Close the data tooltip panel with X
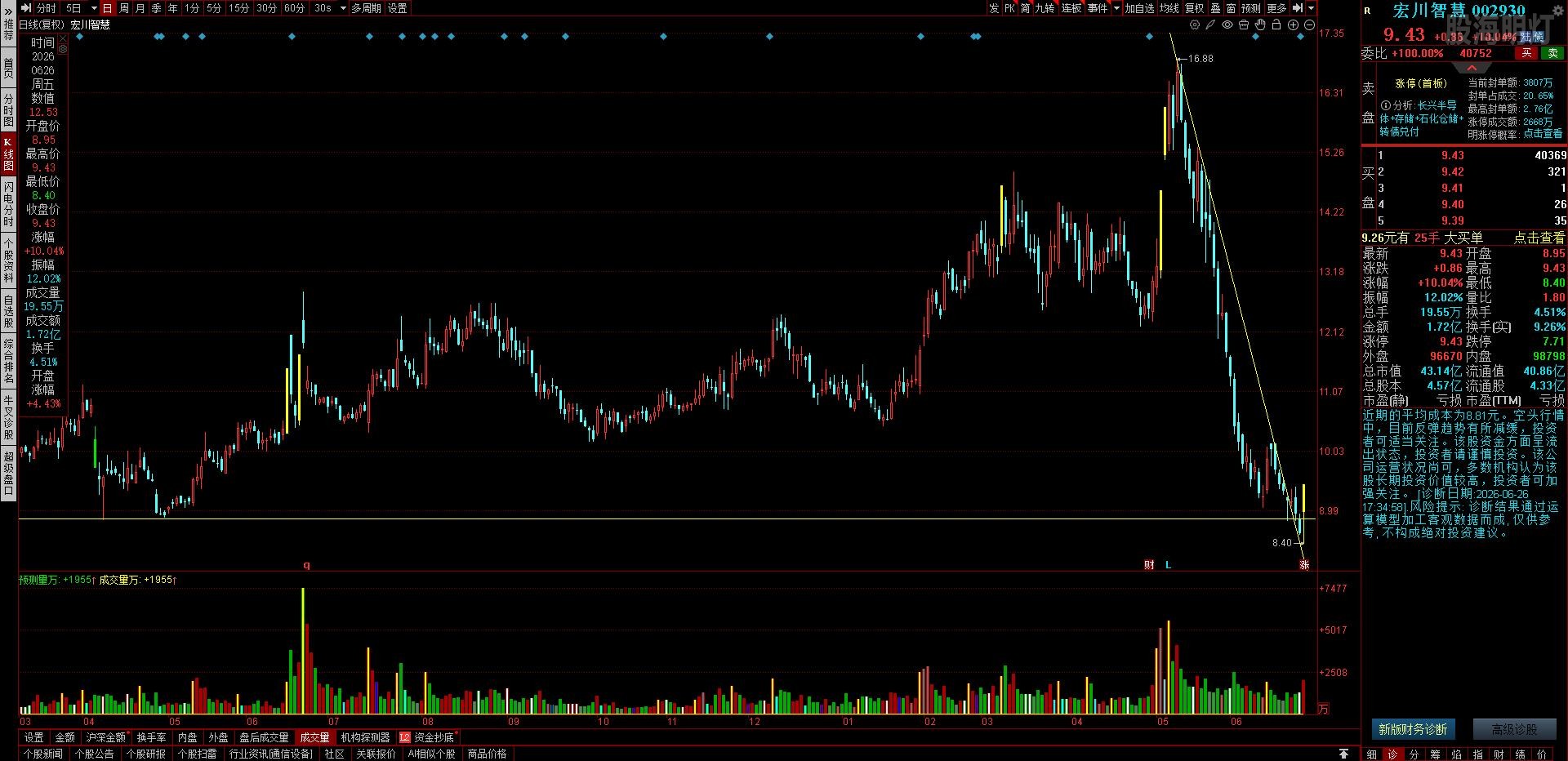 pos(63,38)
